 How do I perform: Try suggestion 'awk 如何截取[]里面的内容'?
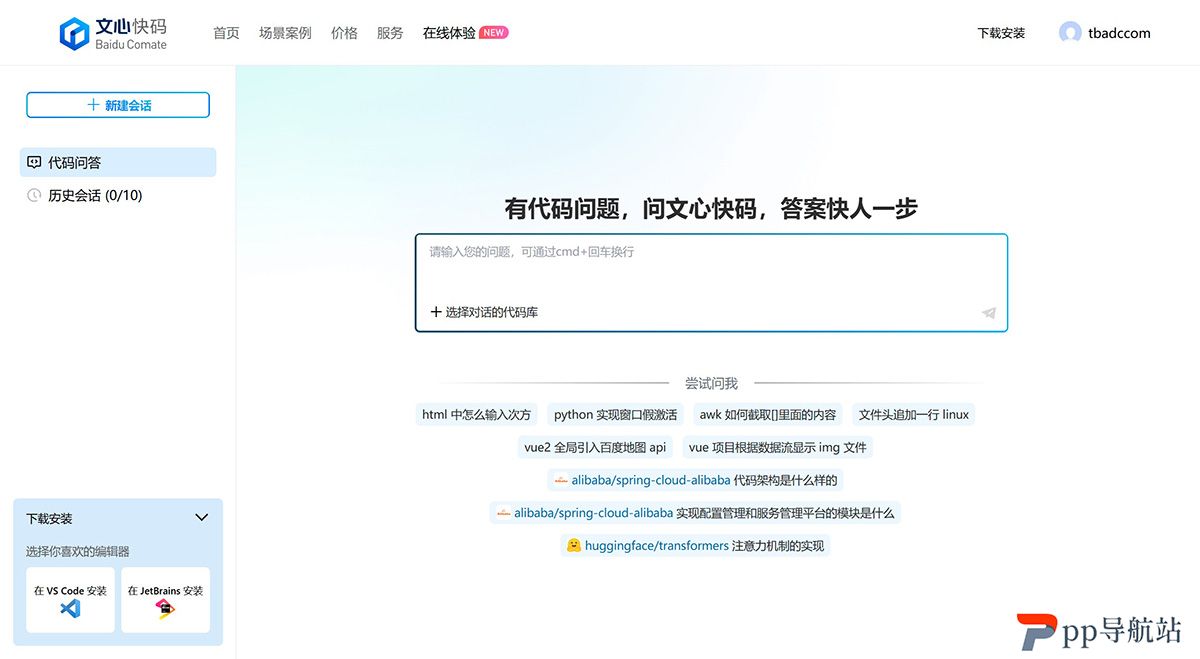coord(768,414)
